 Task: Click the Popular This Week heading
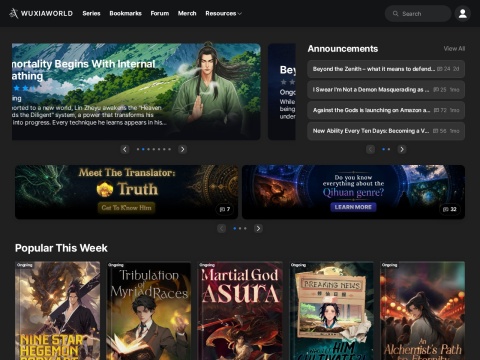61,248
